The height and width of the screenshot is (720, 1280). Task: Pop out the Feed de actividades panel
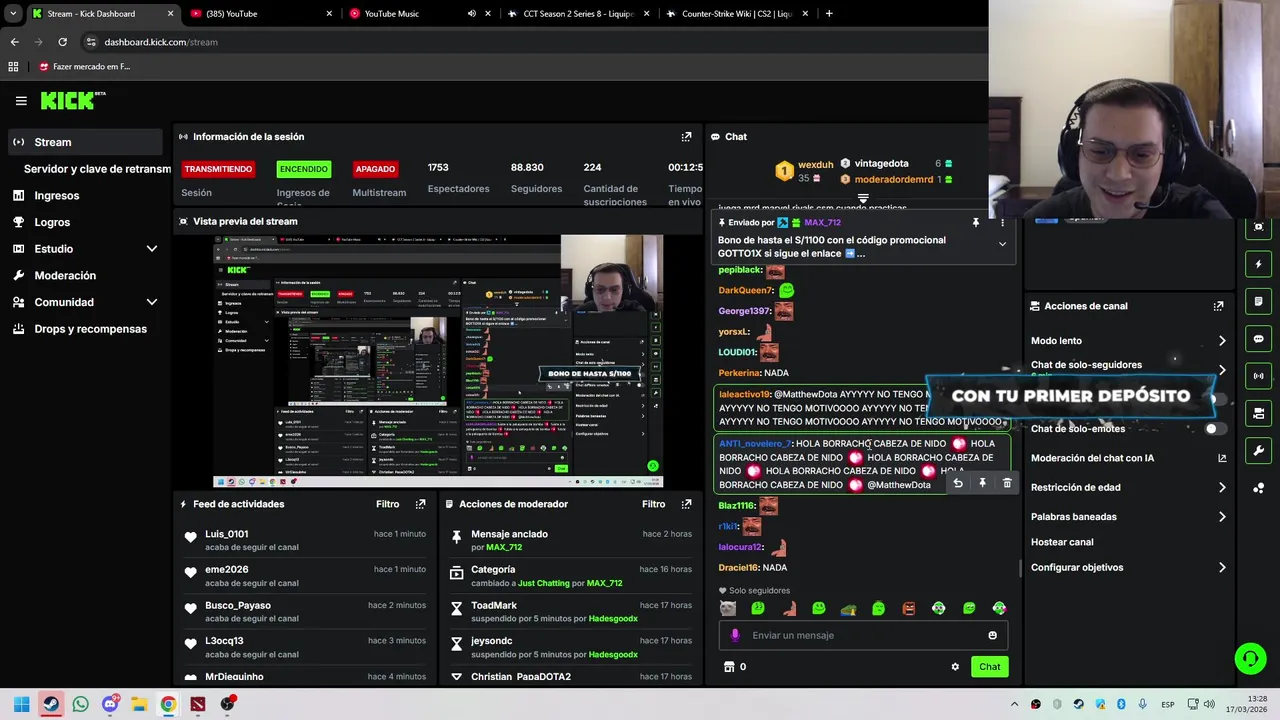(x=420, y=504)
